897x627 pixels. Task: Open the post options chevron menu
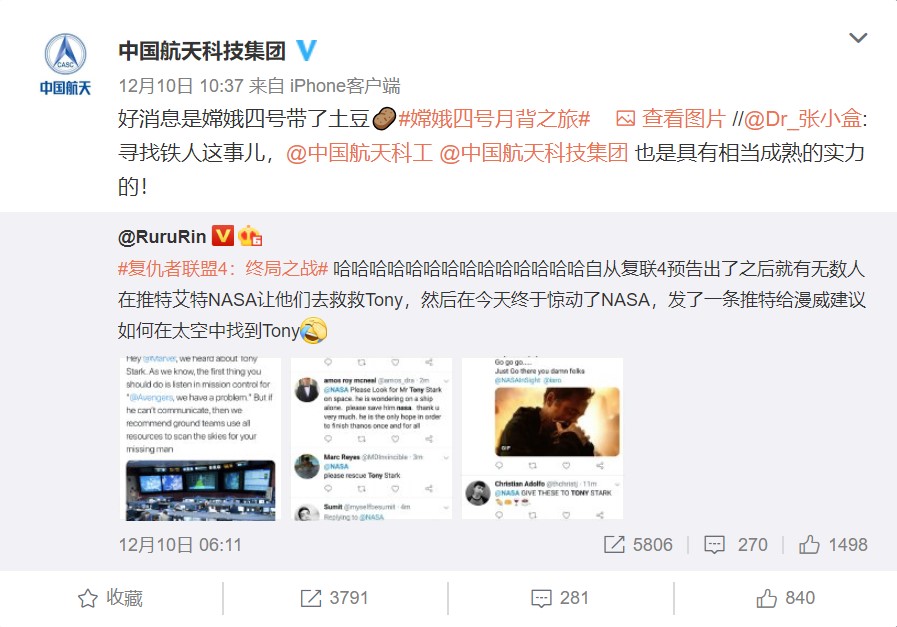point(858,38)
